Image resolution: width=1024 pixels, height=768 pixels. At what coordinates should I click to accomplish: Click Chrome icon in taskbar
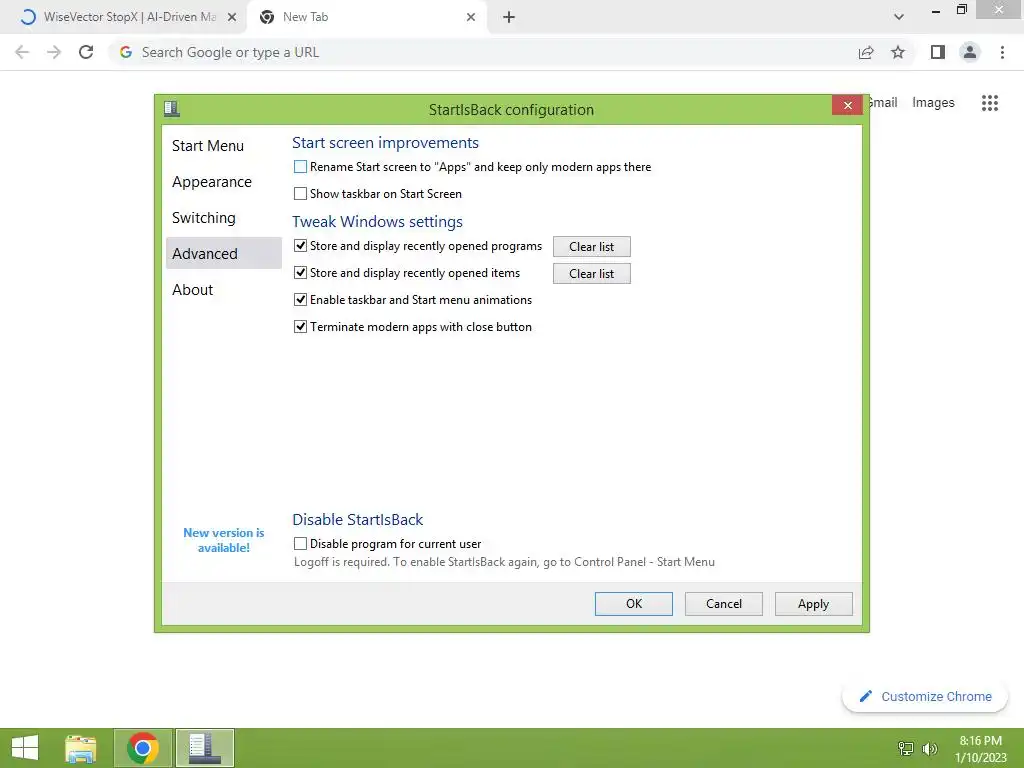click(143, 748)
